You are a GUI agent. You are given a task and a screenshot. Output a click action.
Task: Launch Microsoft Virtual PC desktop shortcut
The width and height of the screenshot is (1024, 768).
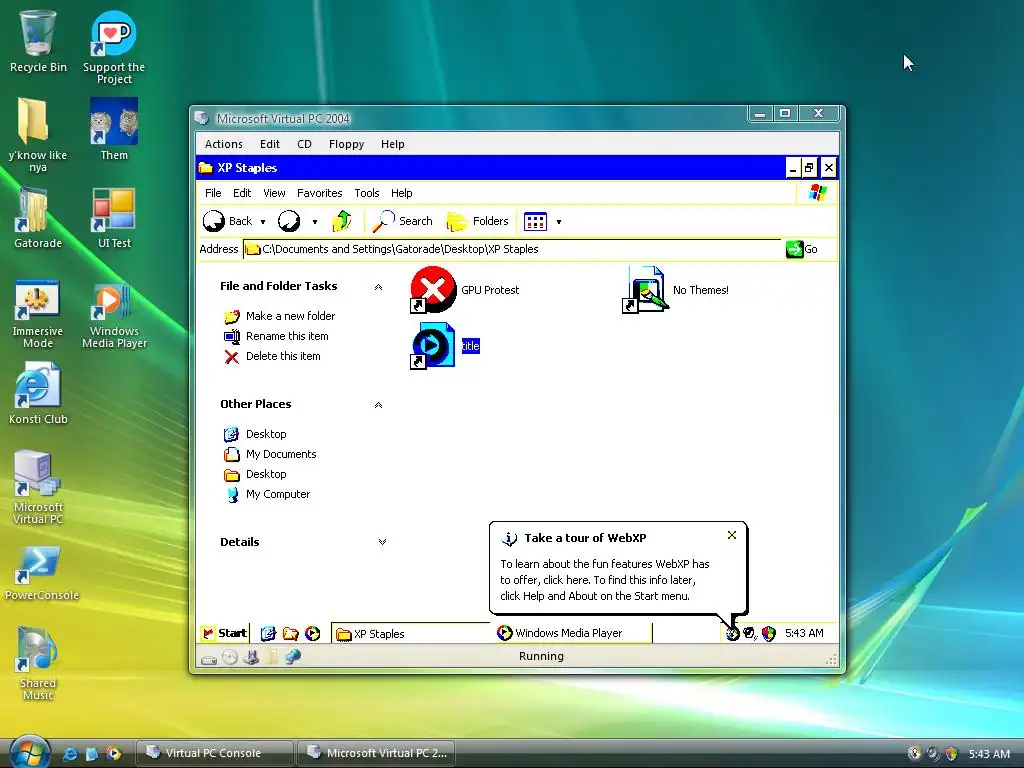[x=37, y=487]
